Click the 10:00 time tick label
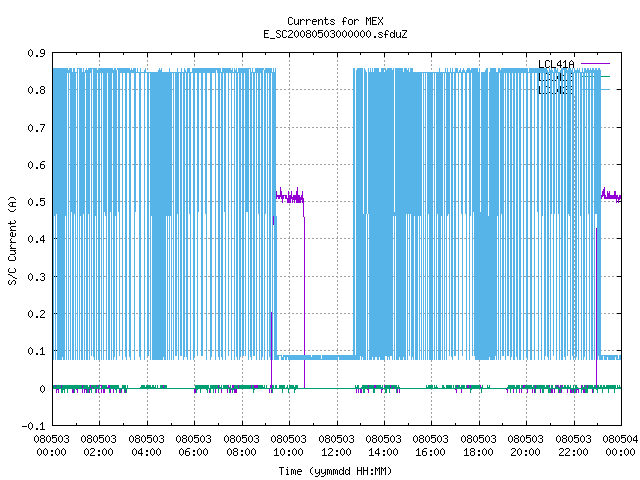640x480 pixels. 289,452
